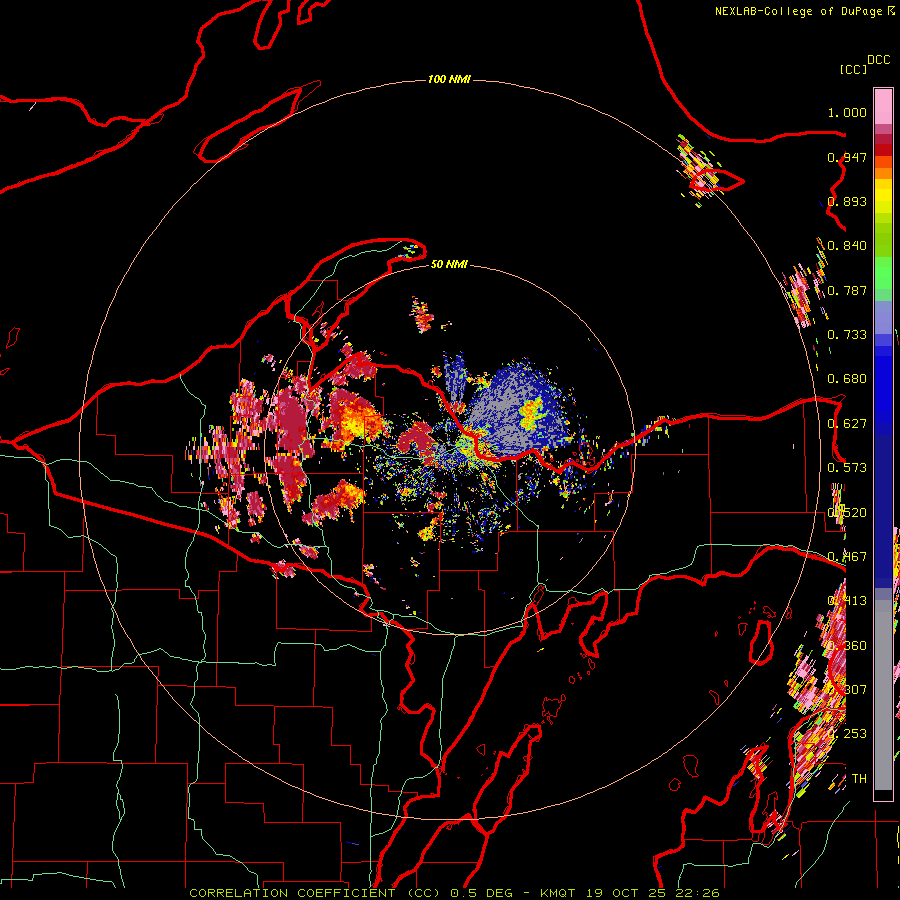Click the 0.893 scale value
Viewport: 900px width, 900px height.
[847, 201]
